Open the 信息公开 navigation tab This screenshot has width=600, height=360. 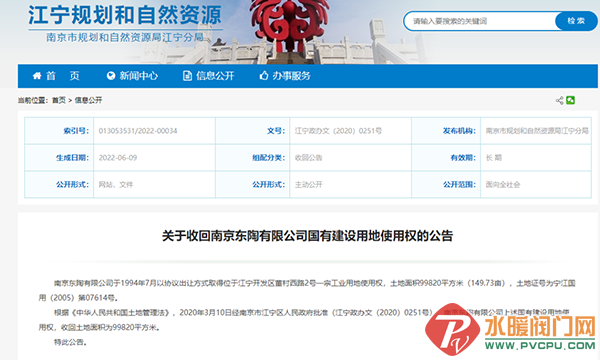tap(209, 76)
